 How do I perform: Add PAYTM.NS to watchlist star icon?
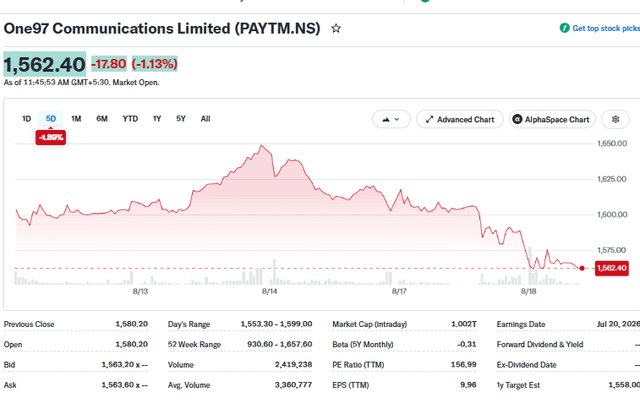pyautogui.click(x=336, y=29)
